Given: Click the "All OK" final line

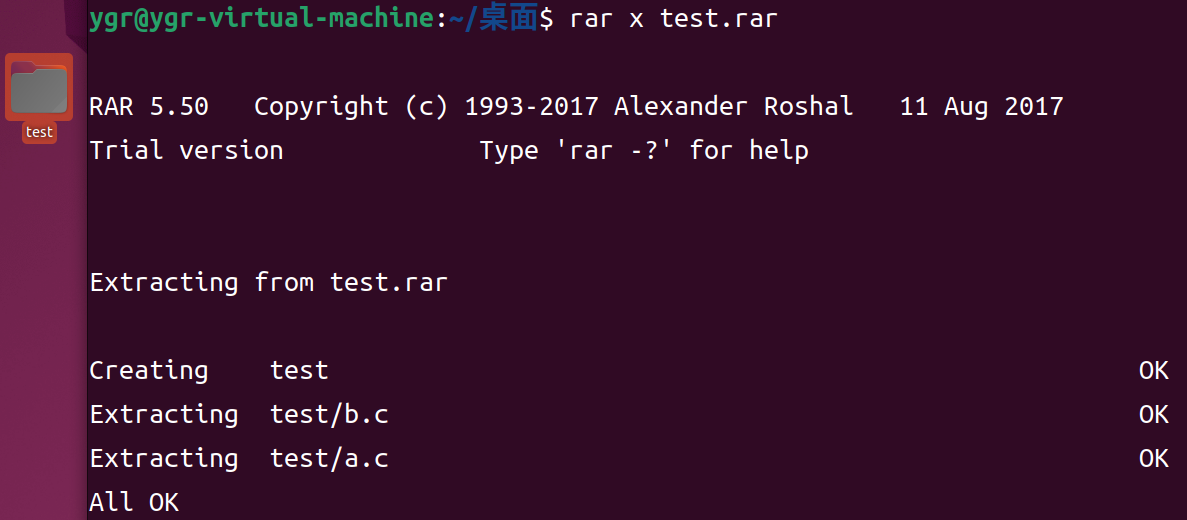Looking at the screenshot, I should pos(134,503).
